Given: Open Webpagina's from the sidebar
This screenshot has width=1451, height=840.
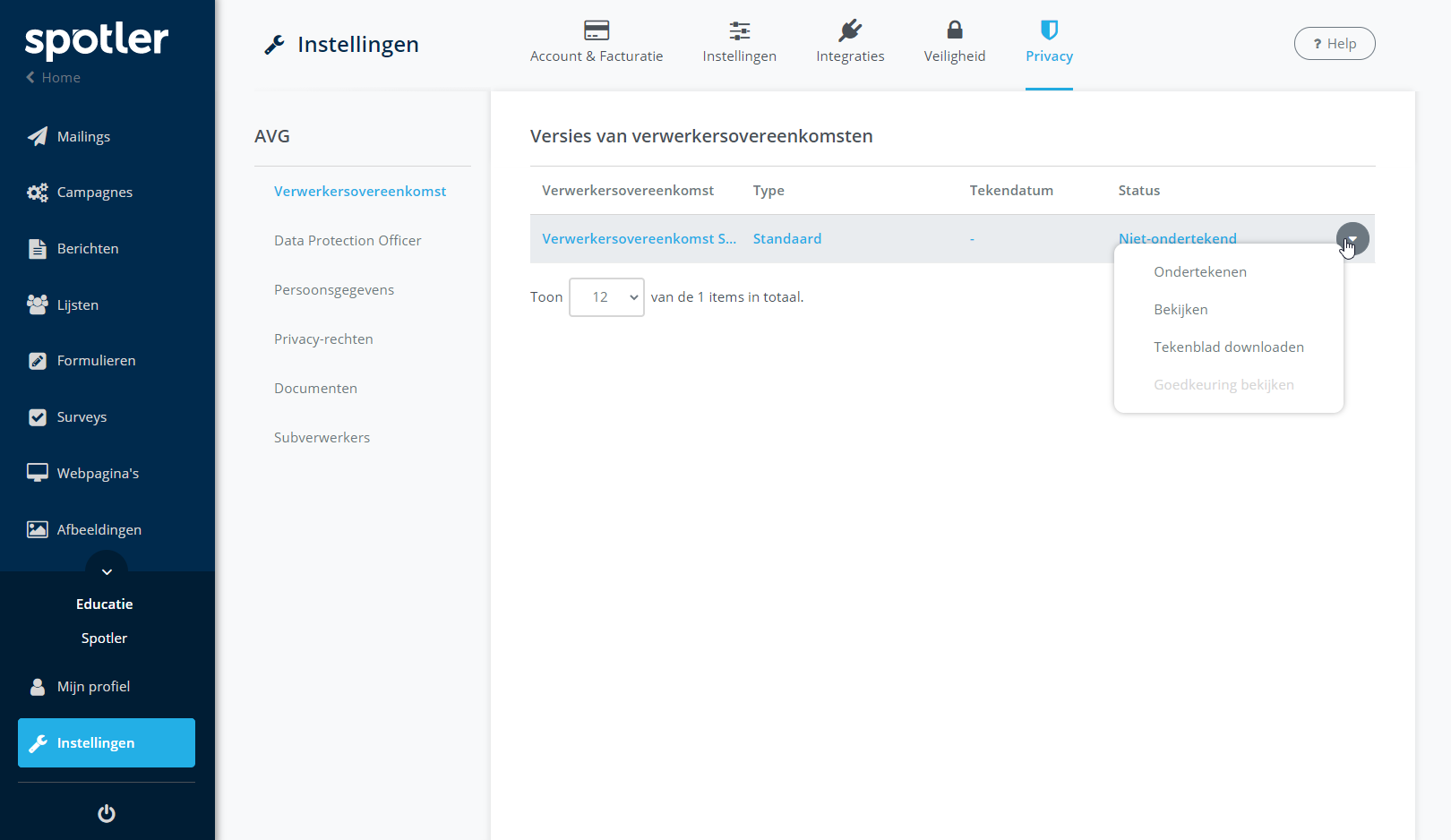Looking at the screenshot, I should click(93, 472).
